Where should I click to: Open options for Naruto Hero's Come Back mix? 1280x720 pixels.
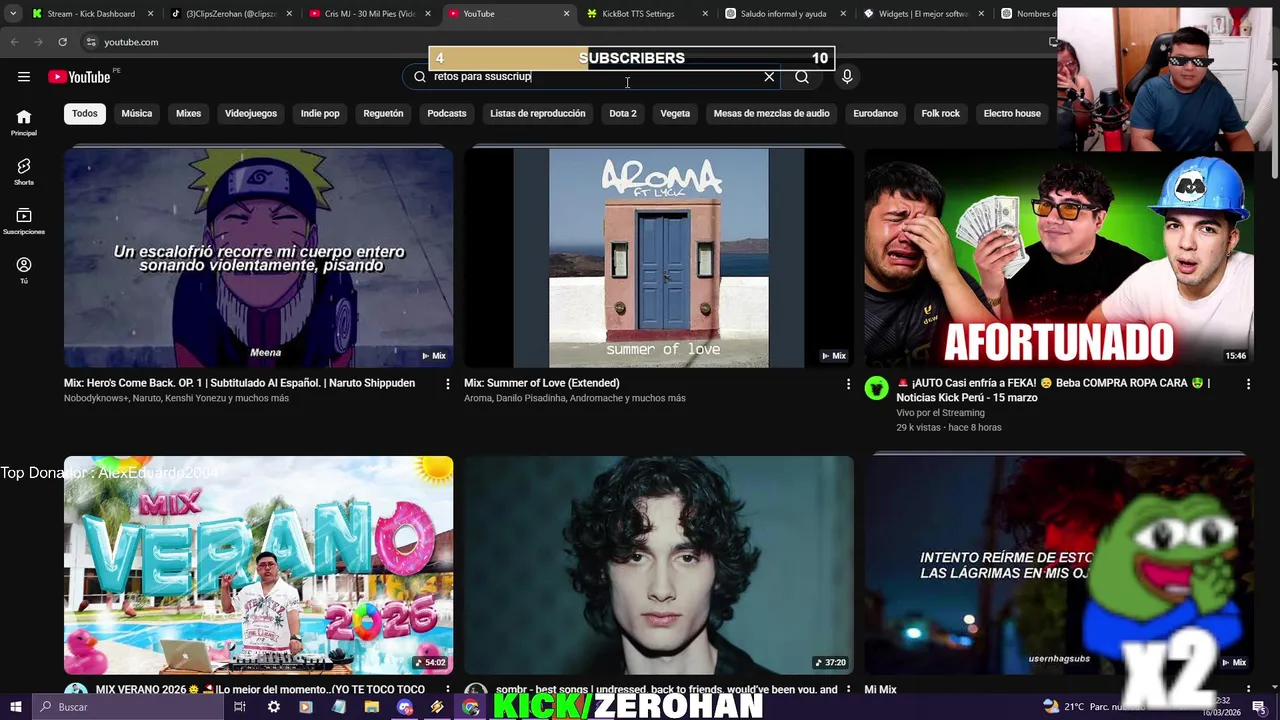(447, 384)
